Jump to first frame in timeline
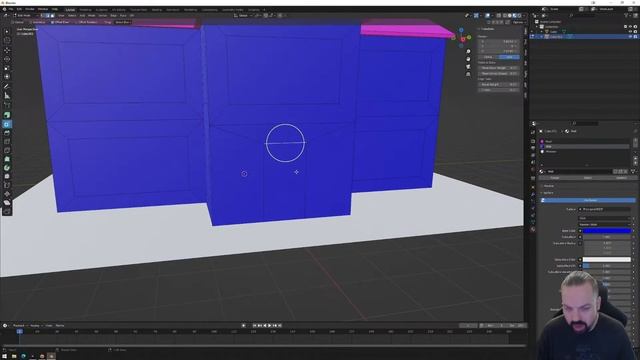This screenshot has height=360, width=640. click(255, 325)
